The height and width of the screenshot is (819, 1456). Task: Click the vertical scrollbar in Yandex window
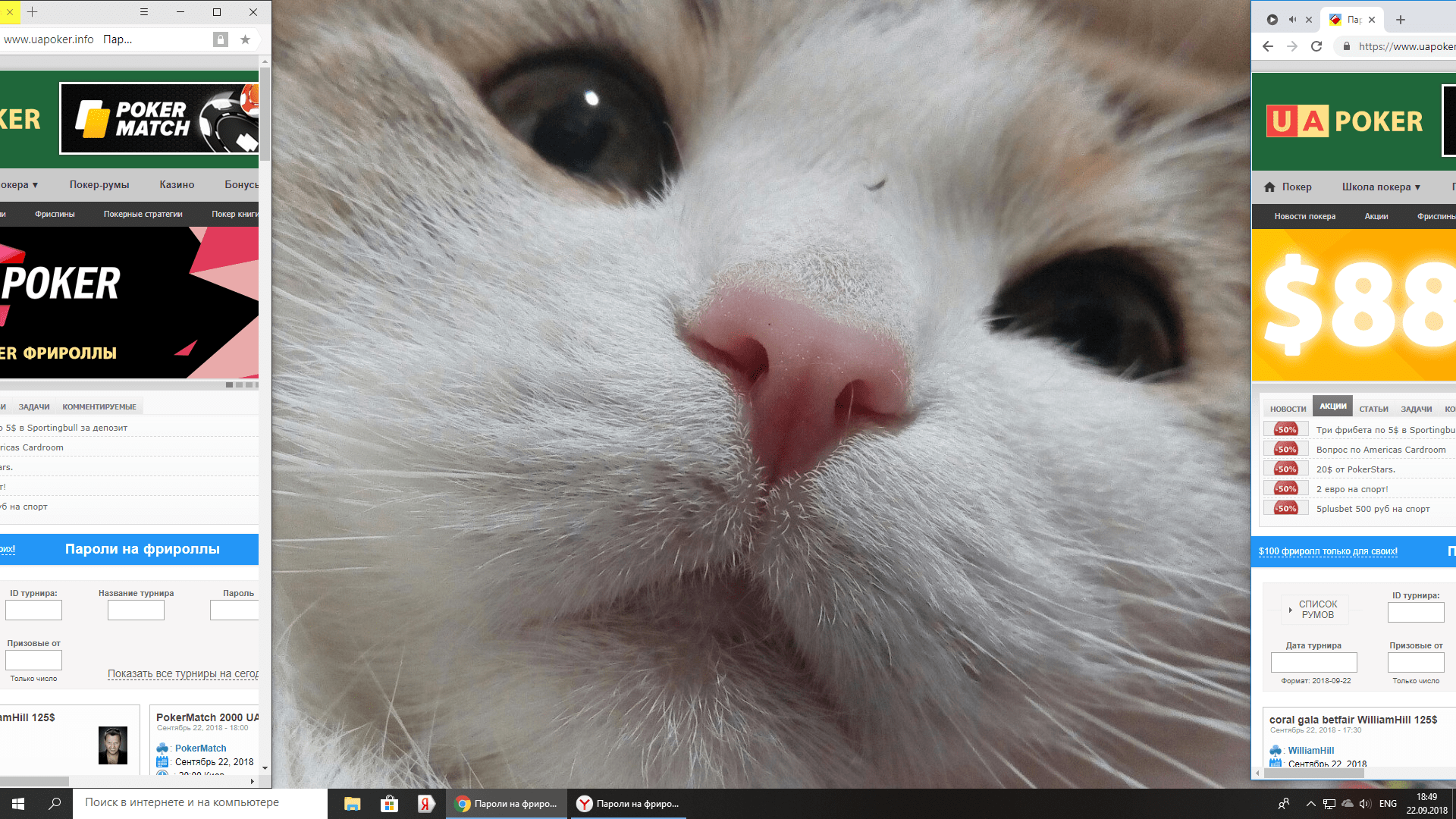click(265, 417)
